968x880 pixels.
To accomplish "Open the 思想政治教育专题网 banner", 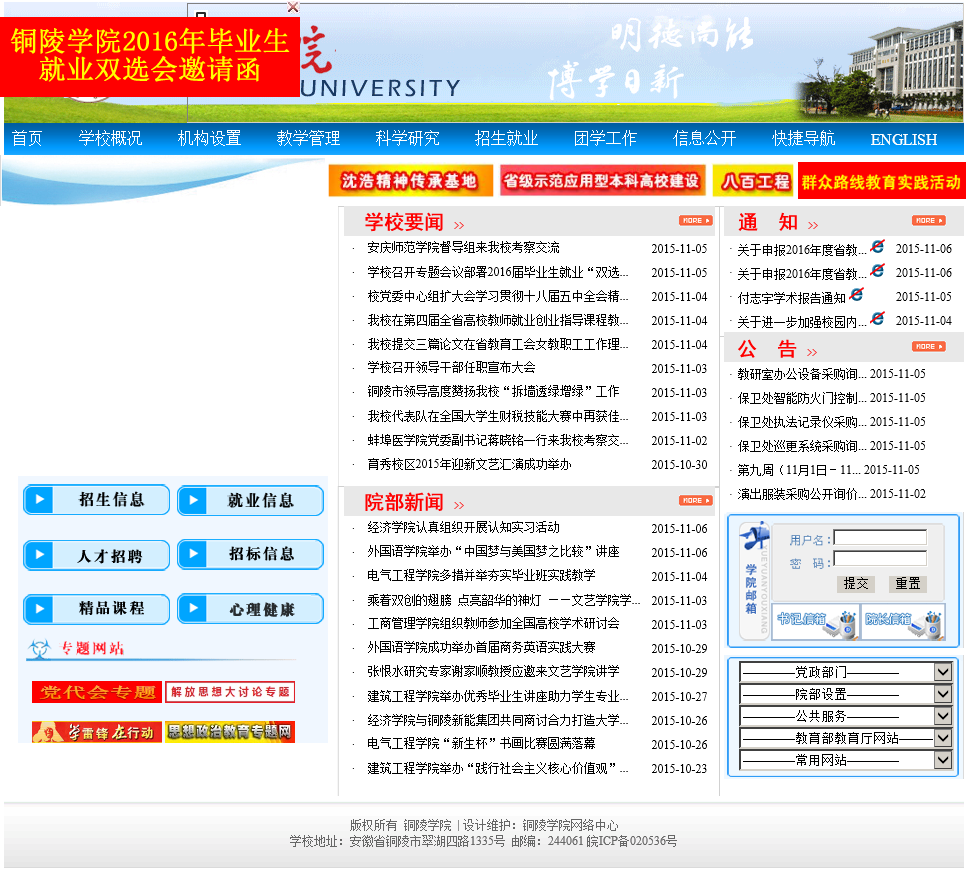I will [230, 732].
